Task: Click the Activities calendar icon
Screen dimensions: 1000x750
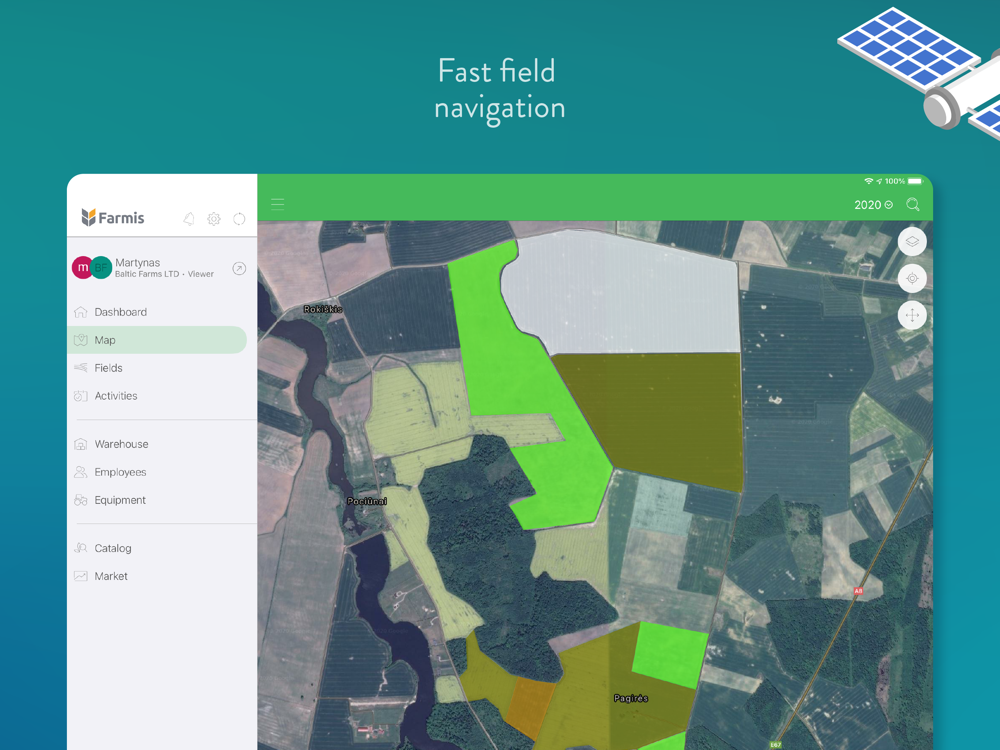Action: pos(80,396)
